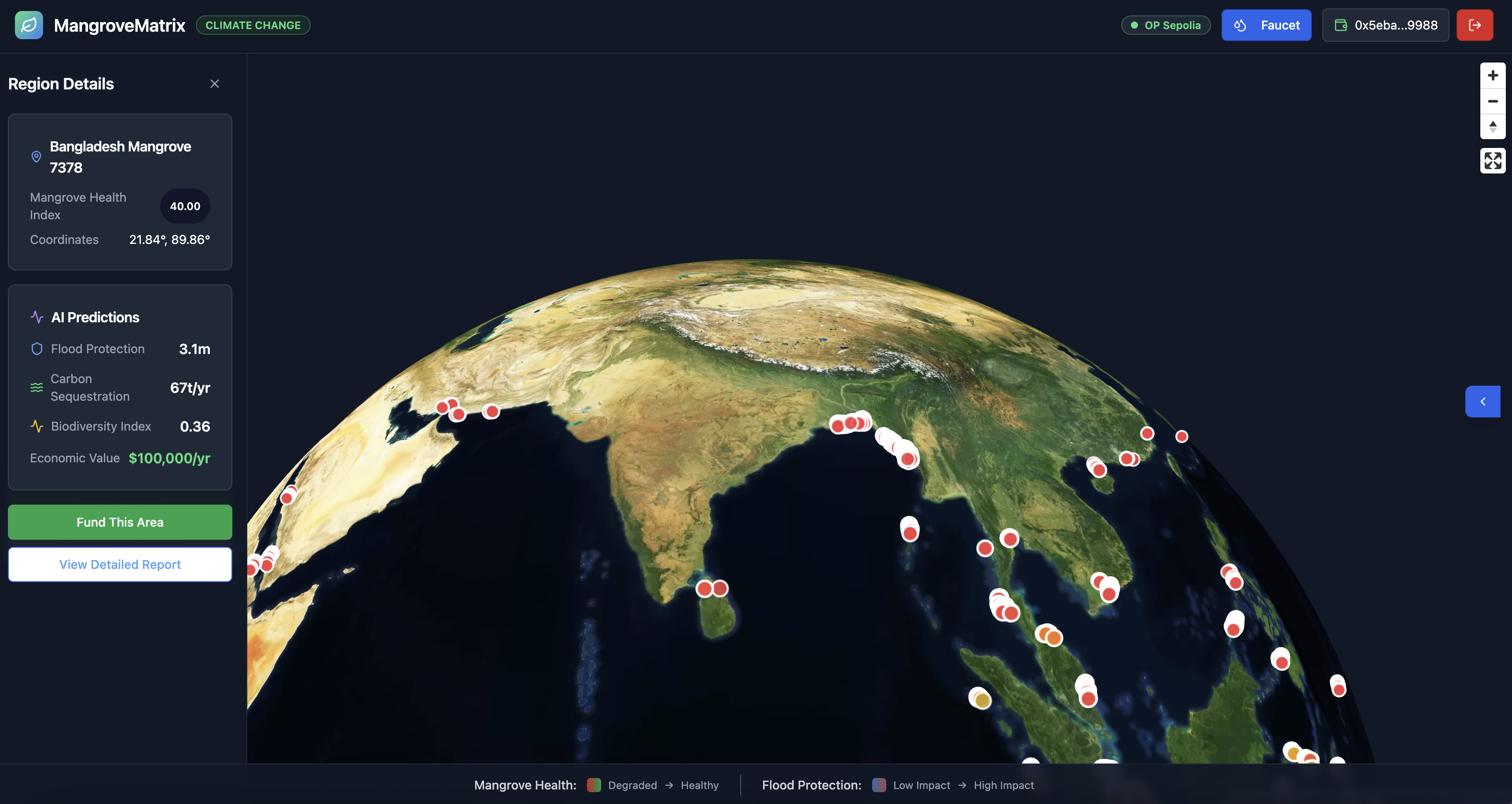The height and width of the screenshot is (804, 1512).
Task: Click the OP Sepolia network badge
Action: pyautogui.click(x=1166, y=25)
